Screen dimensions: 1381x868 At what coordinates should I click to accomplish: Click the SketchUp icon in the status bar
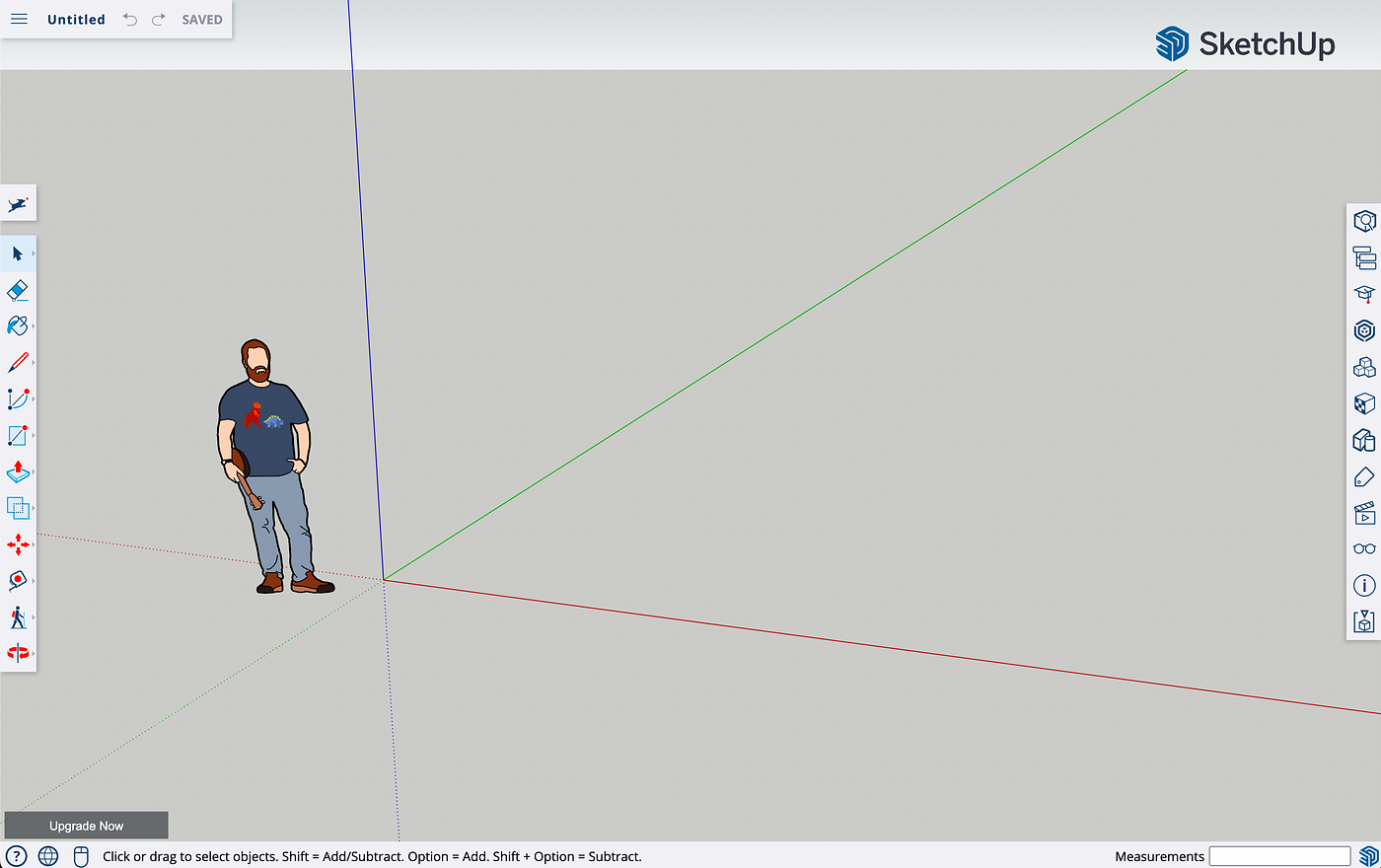pos(1368,855)
